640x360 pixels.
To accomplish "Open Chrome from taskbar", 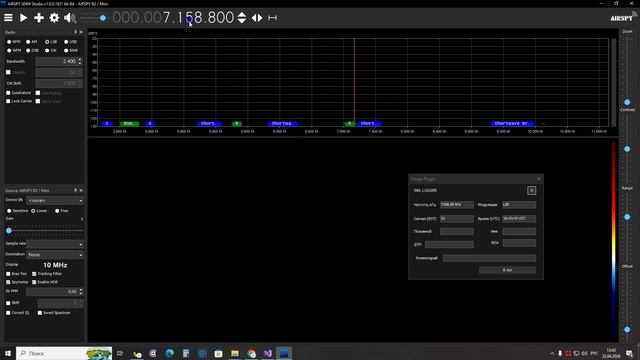I will (x=251, y=353).
